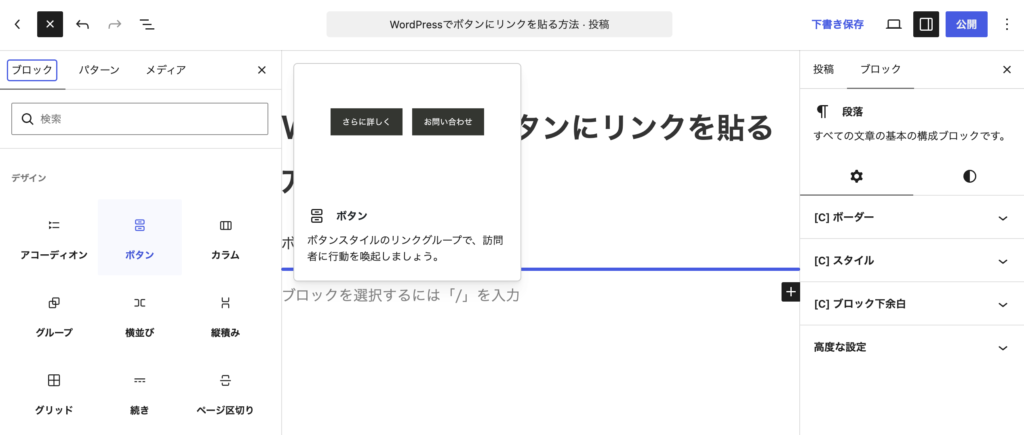Open the 投稿 settings tab

(824, 69)
